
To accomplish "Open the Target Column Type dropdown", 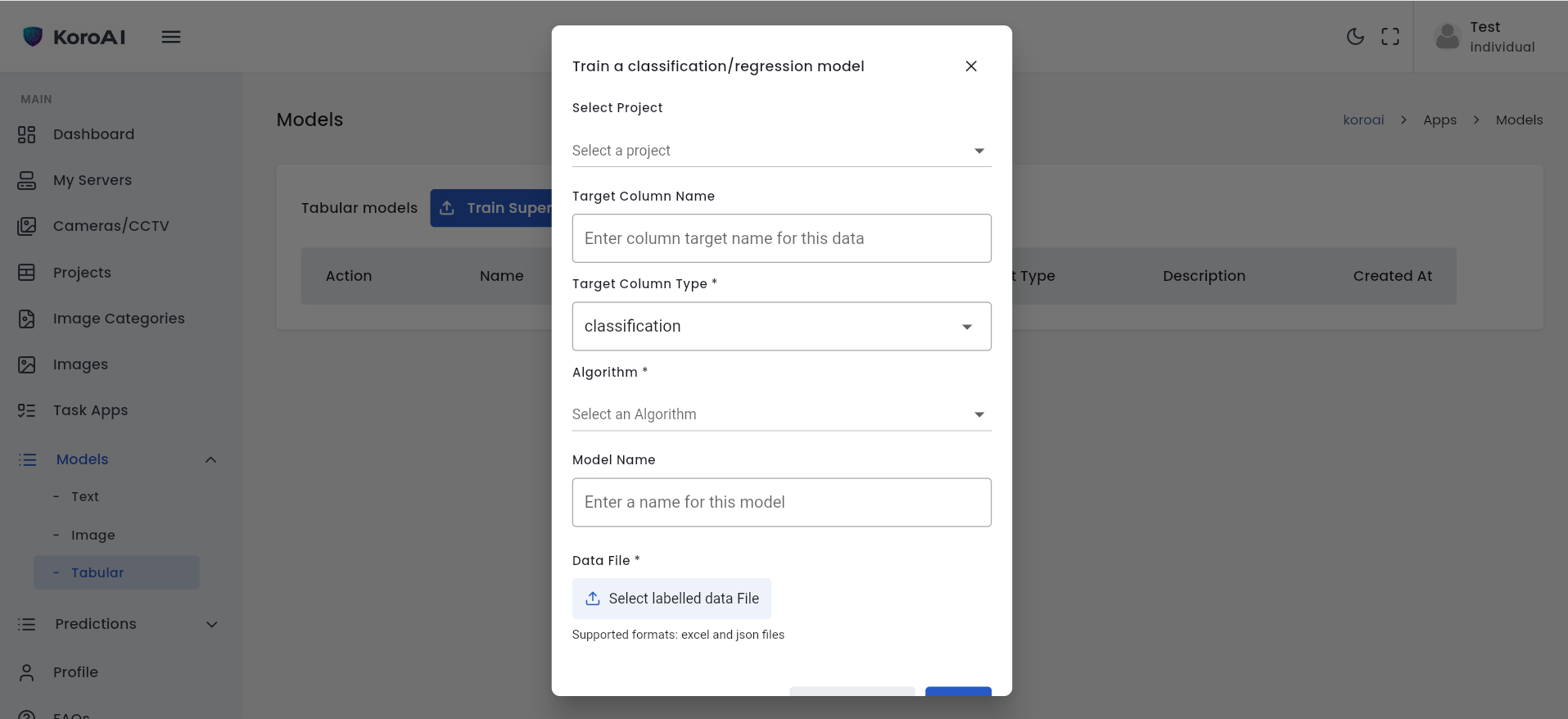I will click(x=781, y=327).
